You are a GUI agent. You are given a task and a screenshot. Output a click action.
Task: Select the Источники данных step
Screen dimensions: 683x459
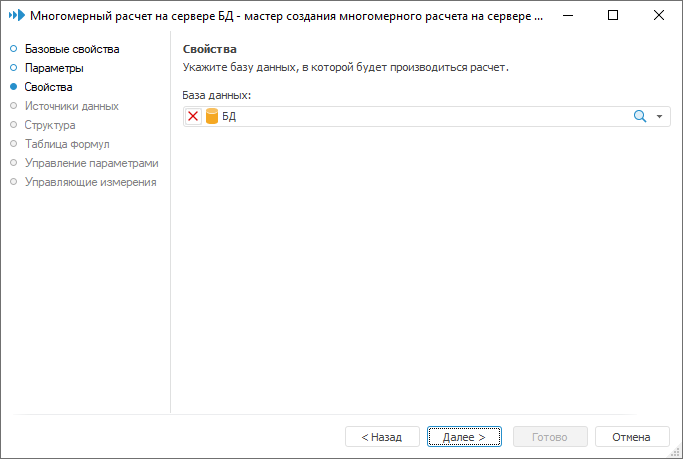(x=72, y=106)
